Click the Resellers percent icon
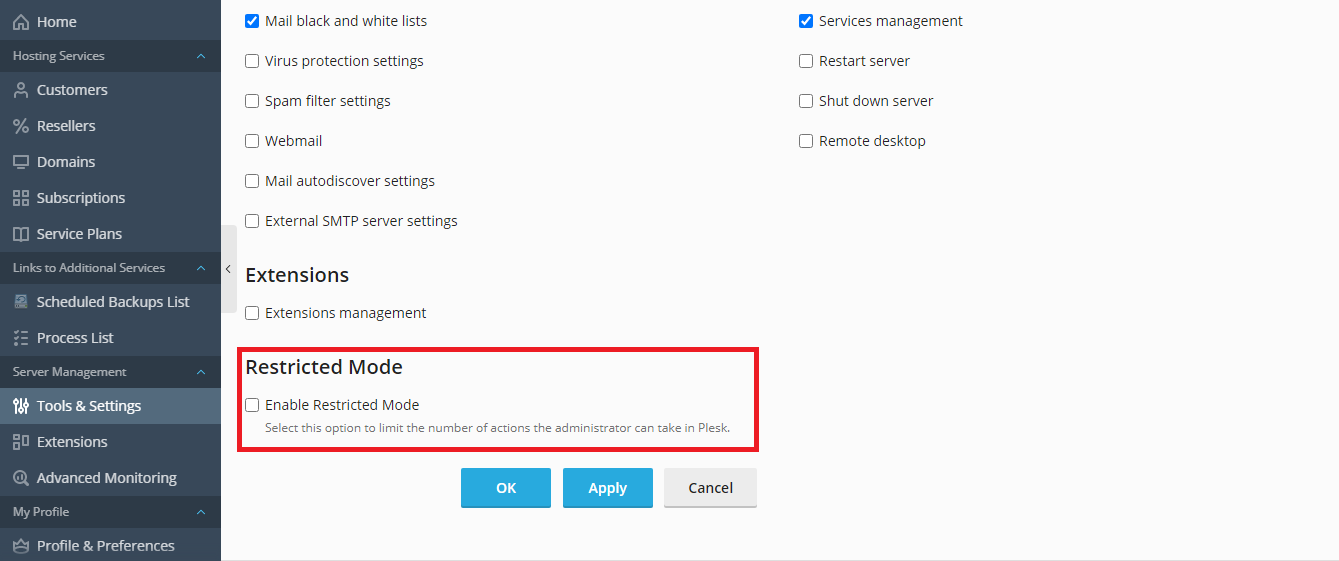The height and width of the screenshot is (561, 1339). point(20,126)
